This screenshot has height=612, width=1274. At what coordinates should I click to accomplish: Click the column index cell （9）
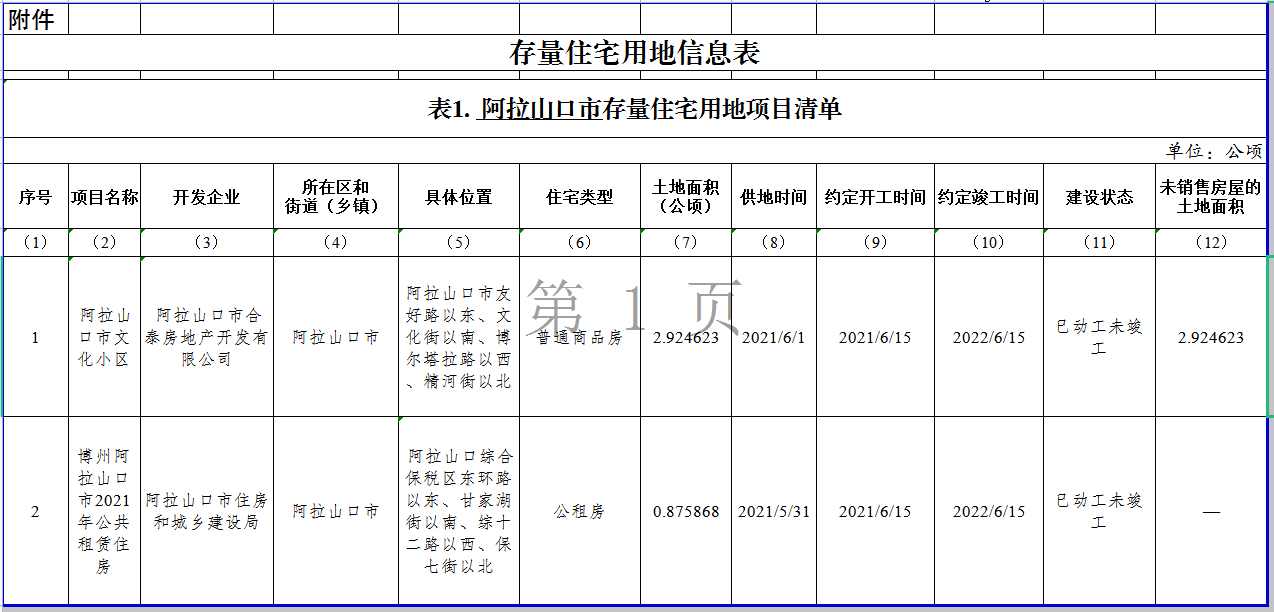(875, 242)
